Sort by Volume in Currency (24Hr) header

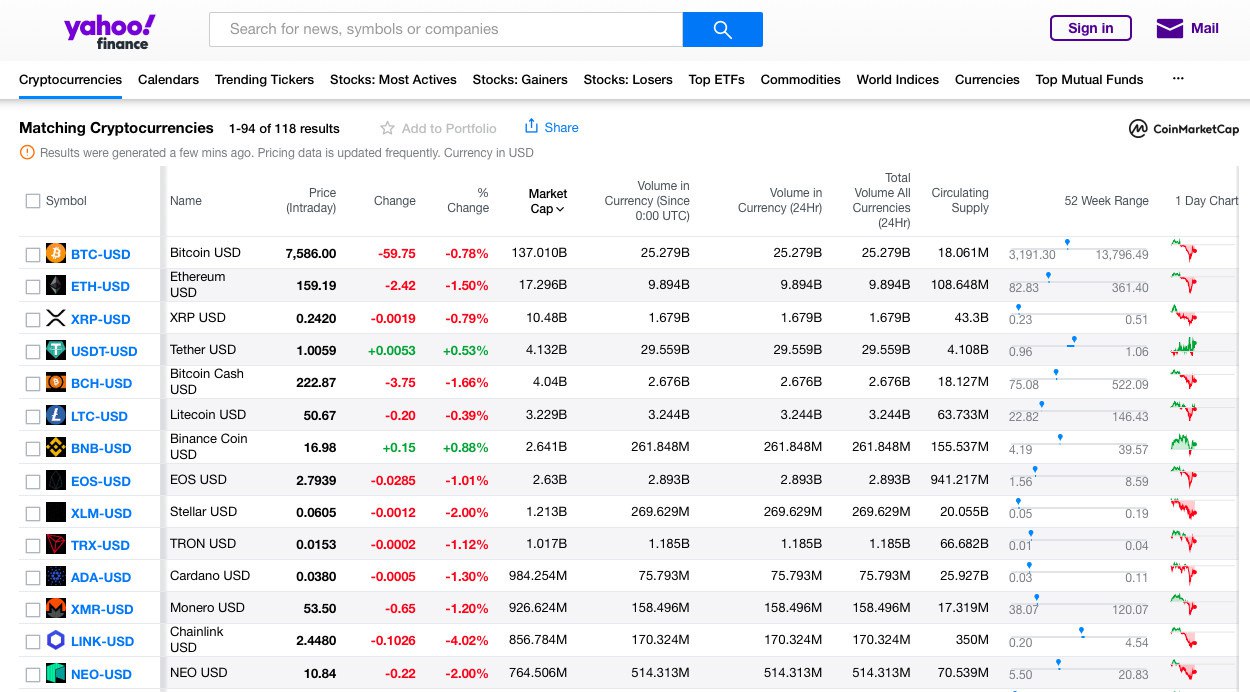pyautogui.click(x=780, y=201)
